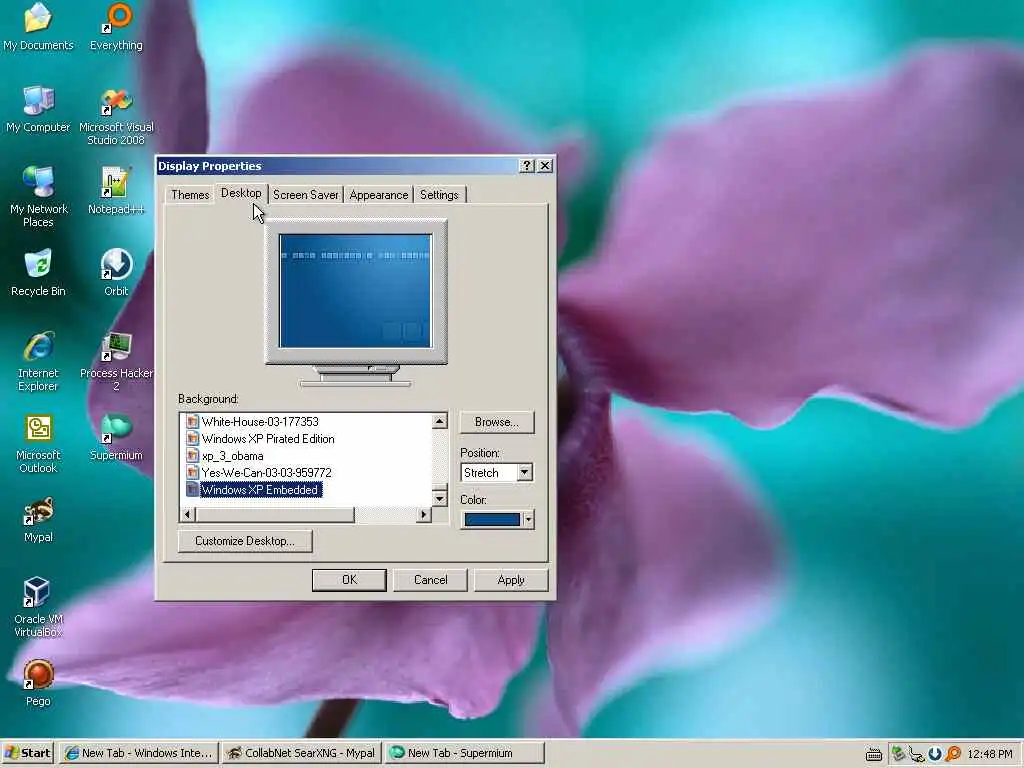Select Windows XP Pirated Edition background

[x=268, y=439]
